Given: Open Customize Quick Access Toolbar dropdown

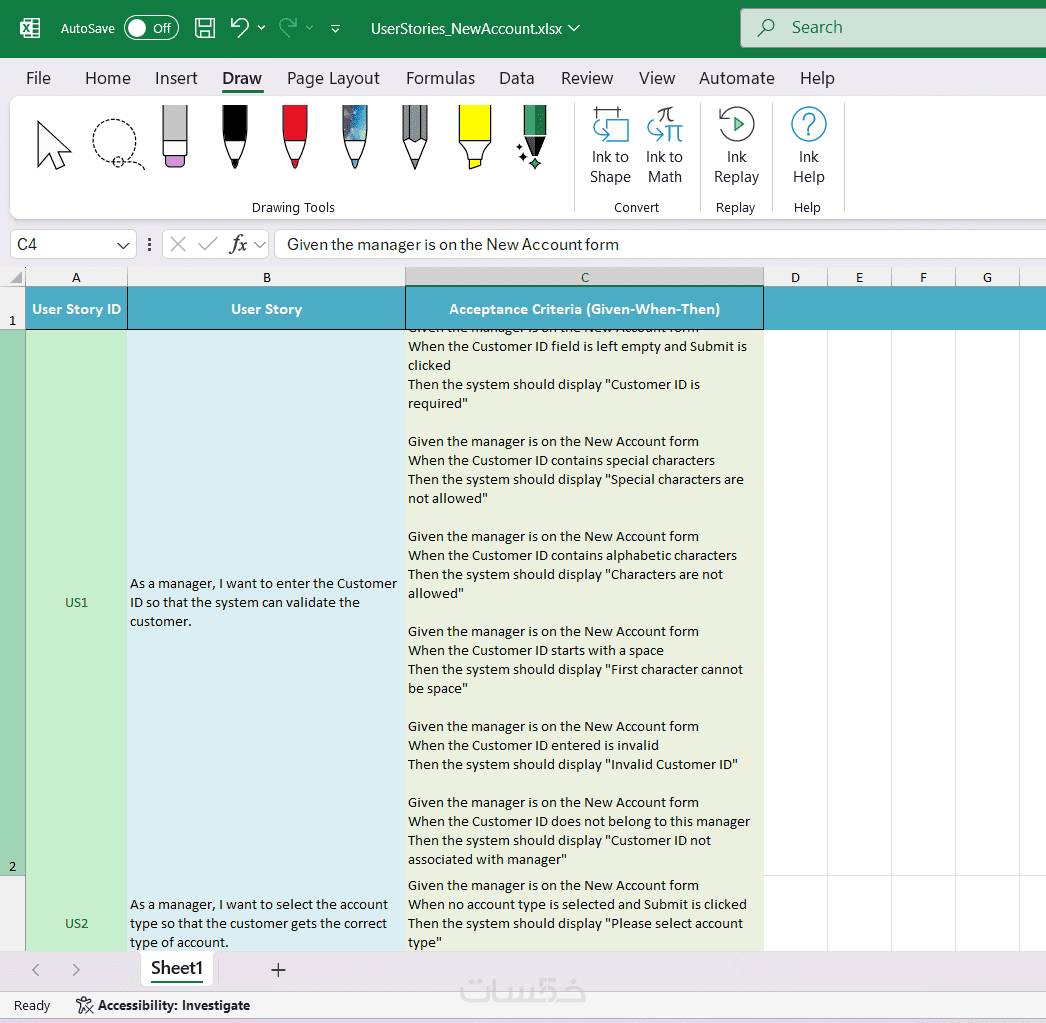Looking at the screenshot, I should (x=335, y=29).
